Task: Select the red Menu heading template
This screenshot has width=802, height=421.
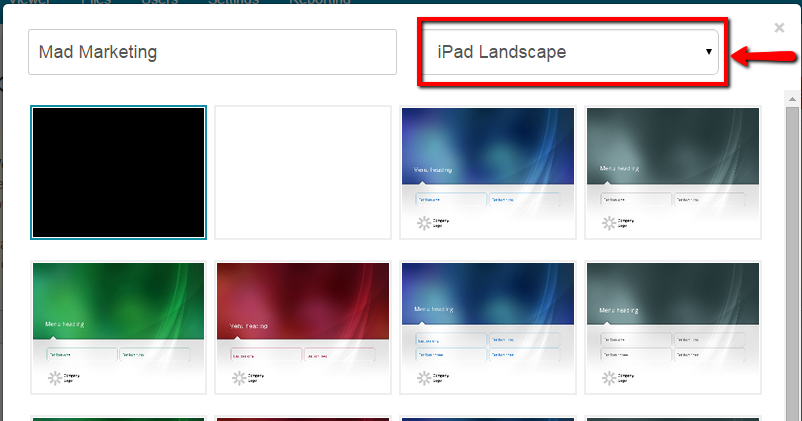Action: 303,328
